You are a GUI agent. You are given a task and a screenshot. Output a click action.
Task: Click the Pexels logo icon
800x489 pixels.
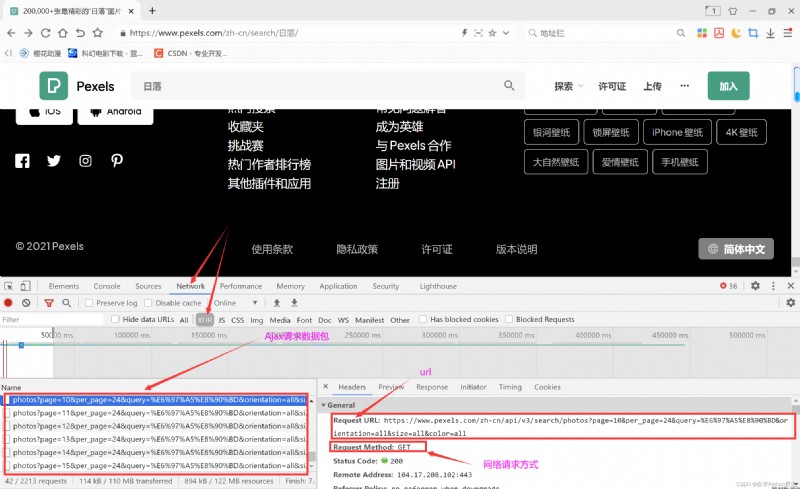point(54,86)
